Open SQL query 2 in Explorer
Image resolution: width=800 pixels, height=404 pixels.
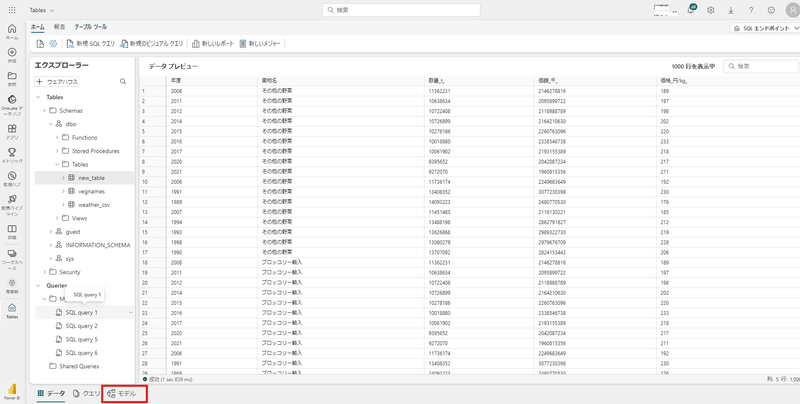84,326
